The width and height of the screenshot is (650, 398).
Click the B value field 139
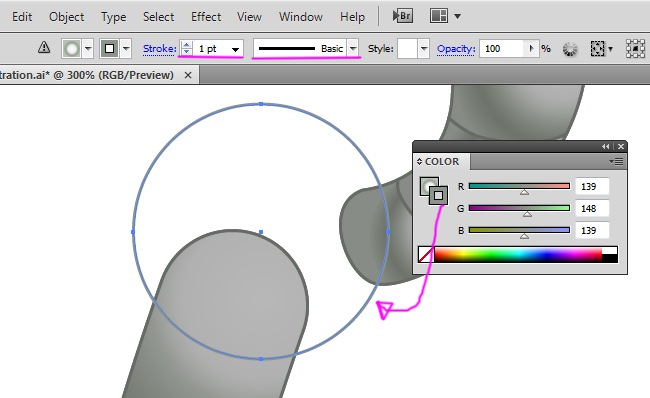[592, 231]
